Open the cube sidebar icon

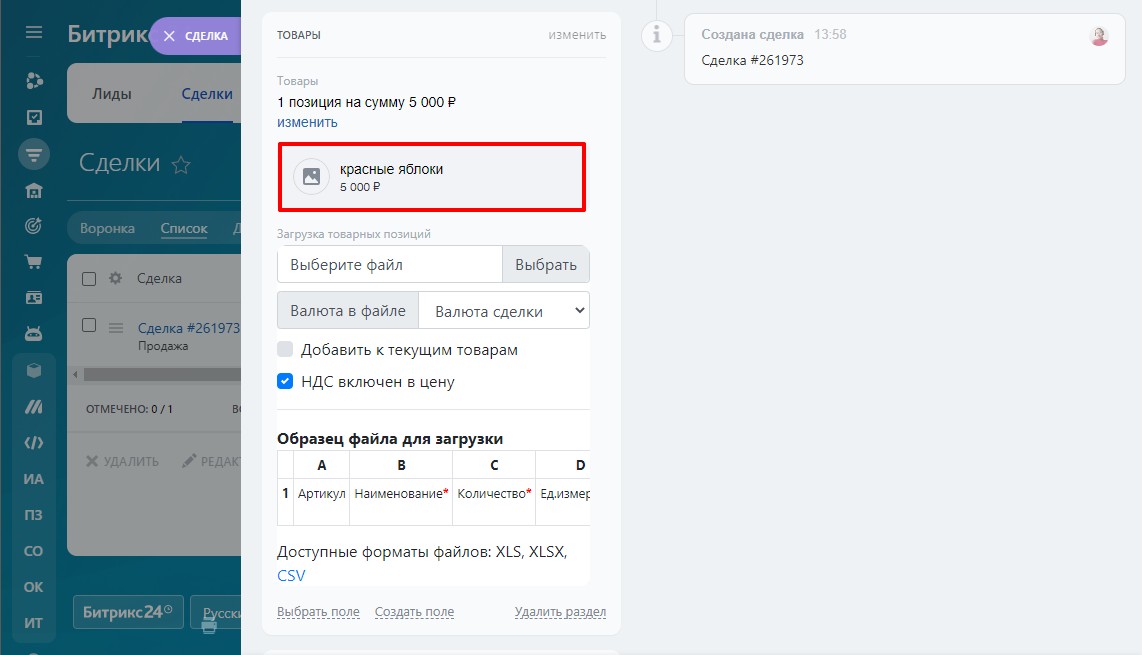[x=34, y=371]
